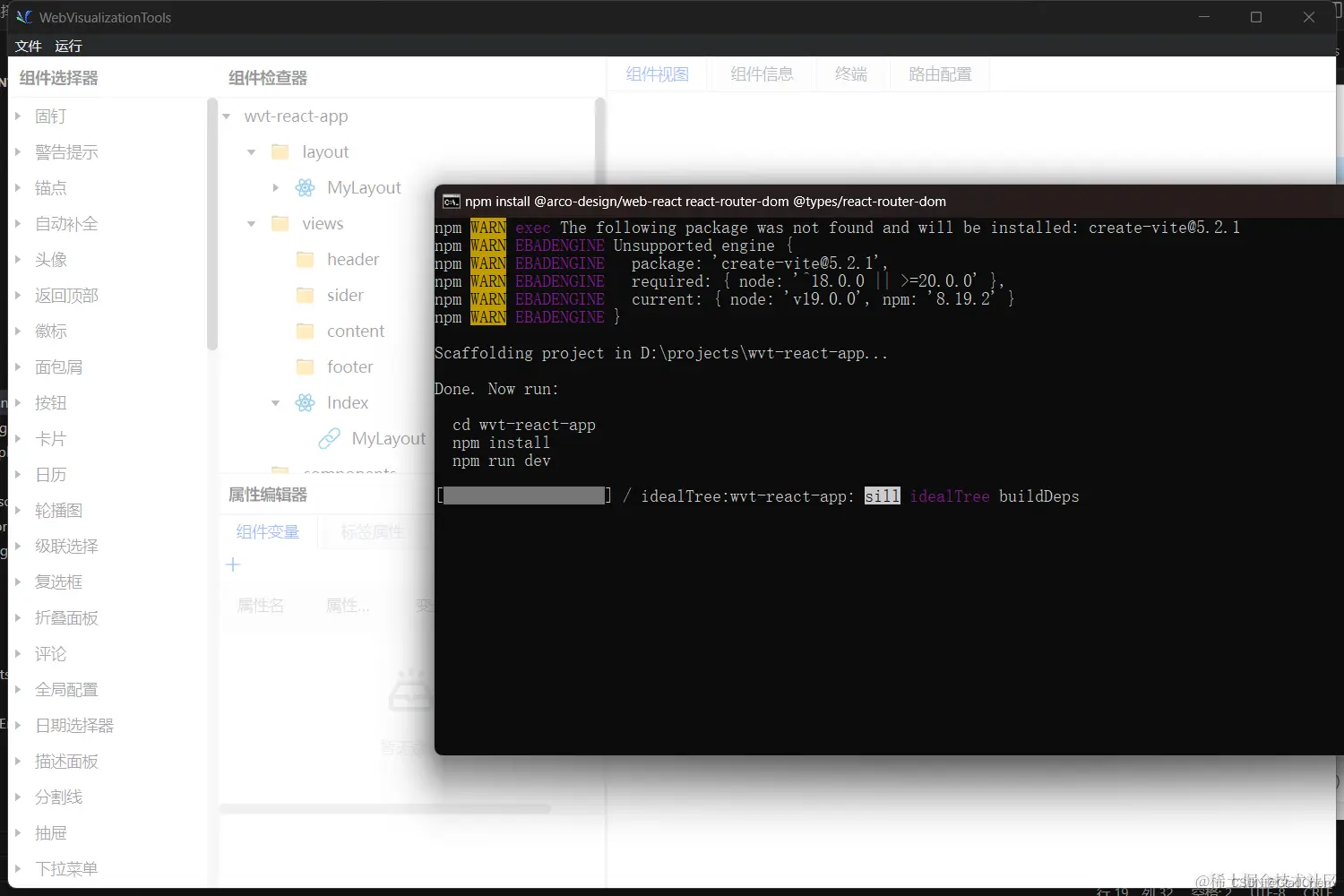Expand the 按钮 component category

coord(17,402)
